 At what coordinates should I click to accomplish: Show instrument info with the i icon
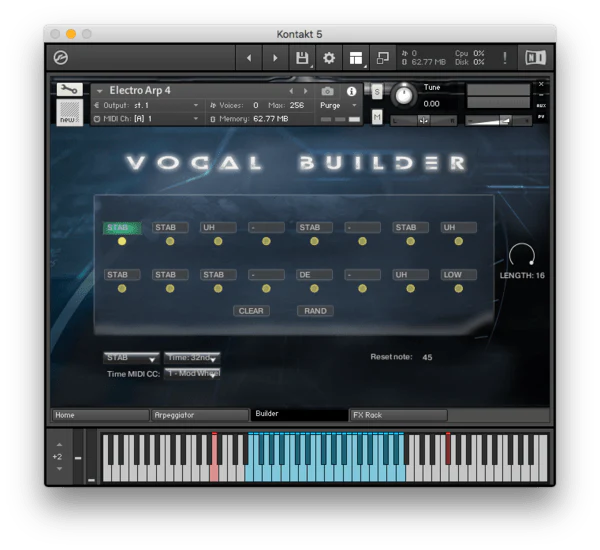point(351,91)
